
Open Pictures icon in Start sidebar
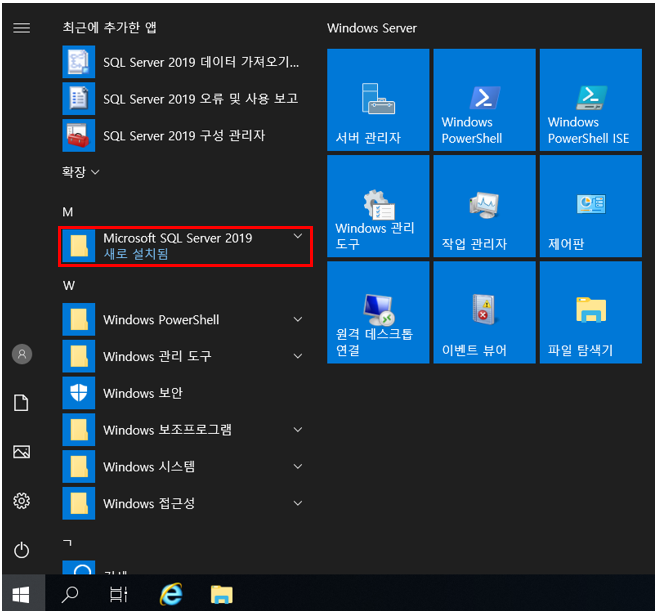[x=22, y=451]
